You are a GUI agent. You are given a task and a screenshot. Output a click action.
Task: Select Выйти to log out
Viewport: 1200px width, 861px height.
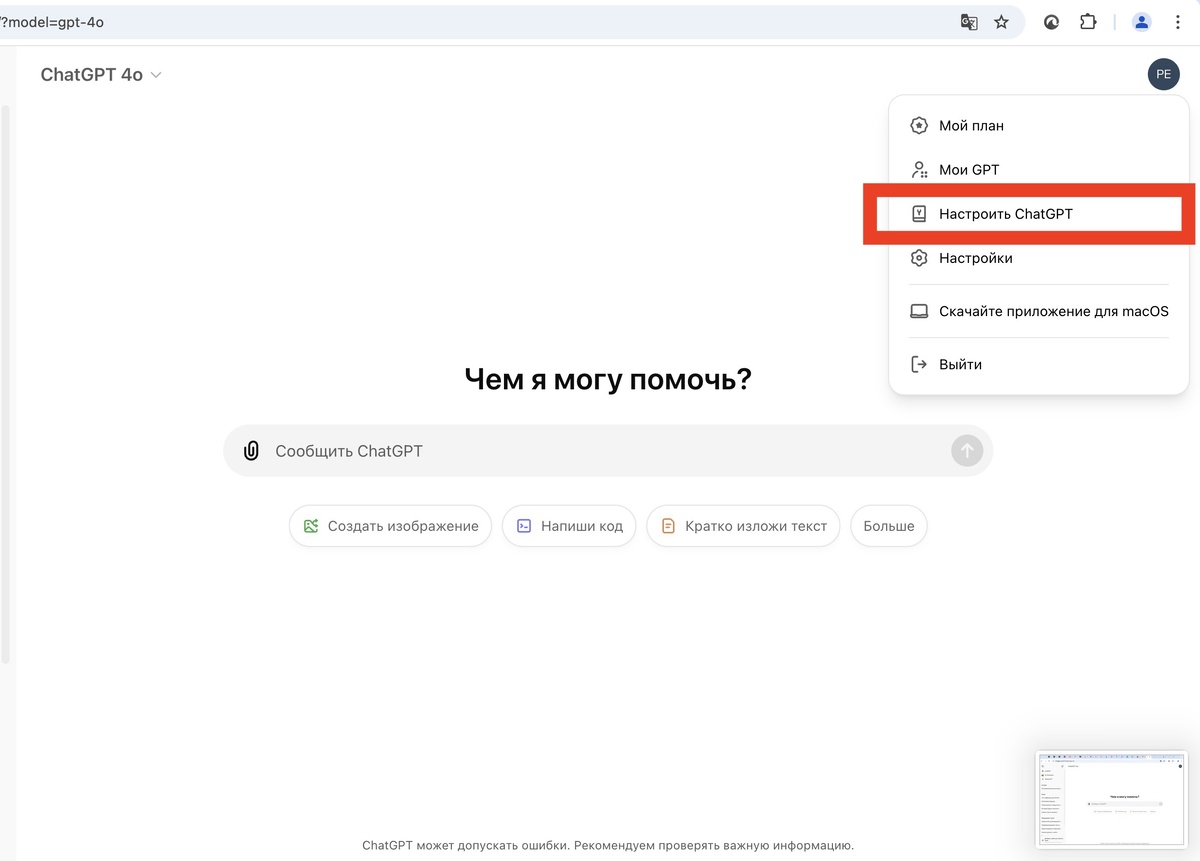pyautogui.click(x=1039, y=364)
